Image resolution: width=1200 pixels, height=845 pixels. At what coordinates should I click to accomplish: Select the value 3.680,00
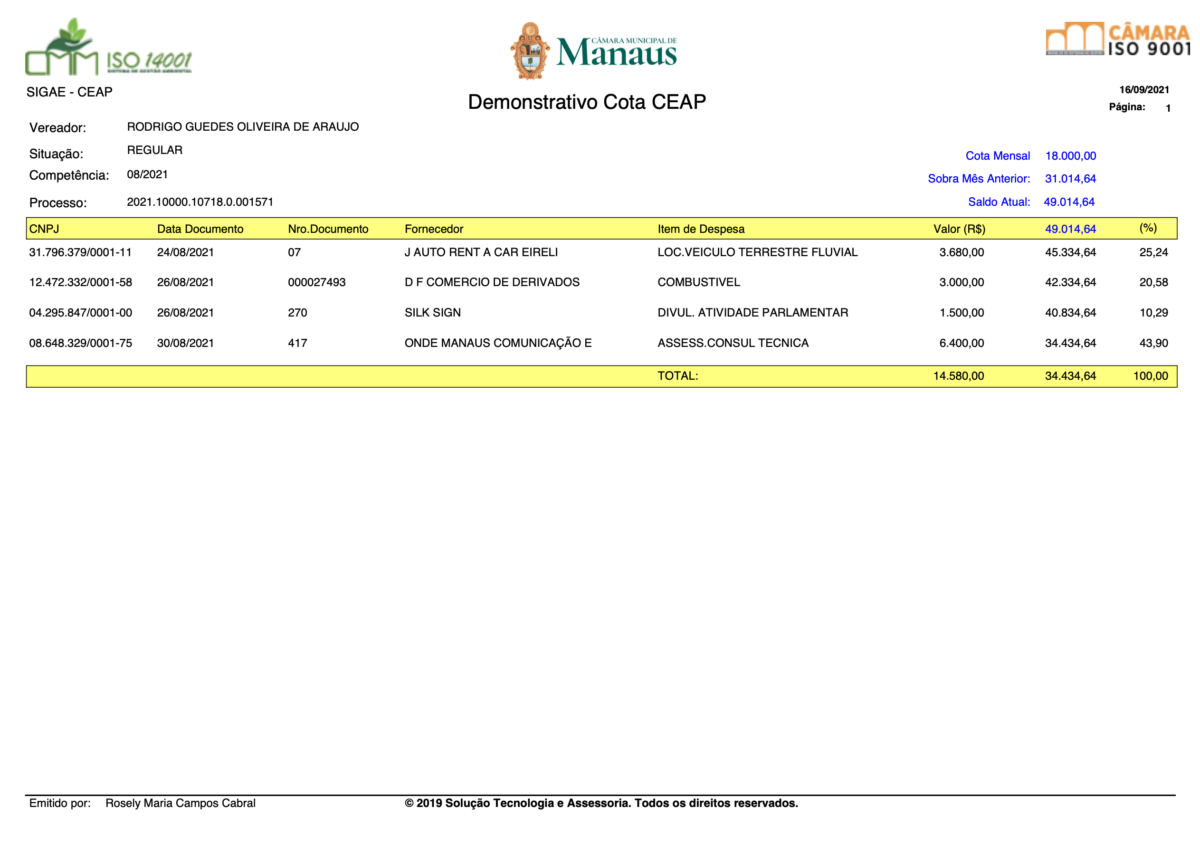(962, 252)
